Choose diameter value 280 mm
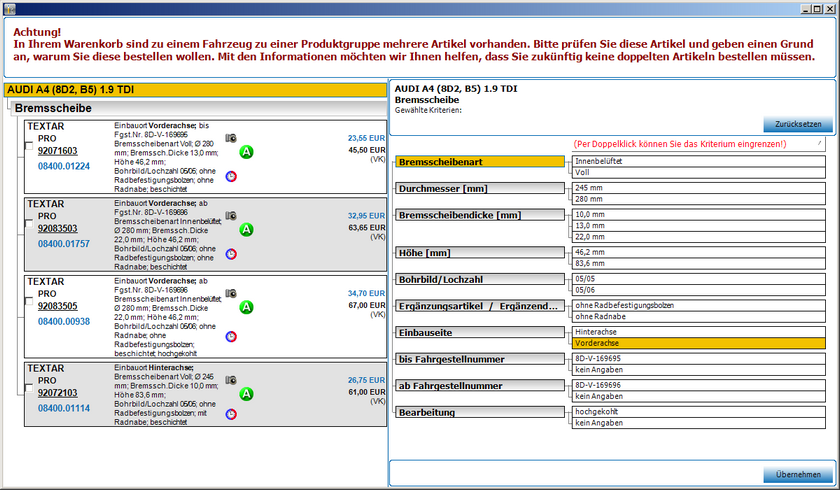This screenshot has width=840, height=490. pyautogui.click(x=699, y=199)
